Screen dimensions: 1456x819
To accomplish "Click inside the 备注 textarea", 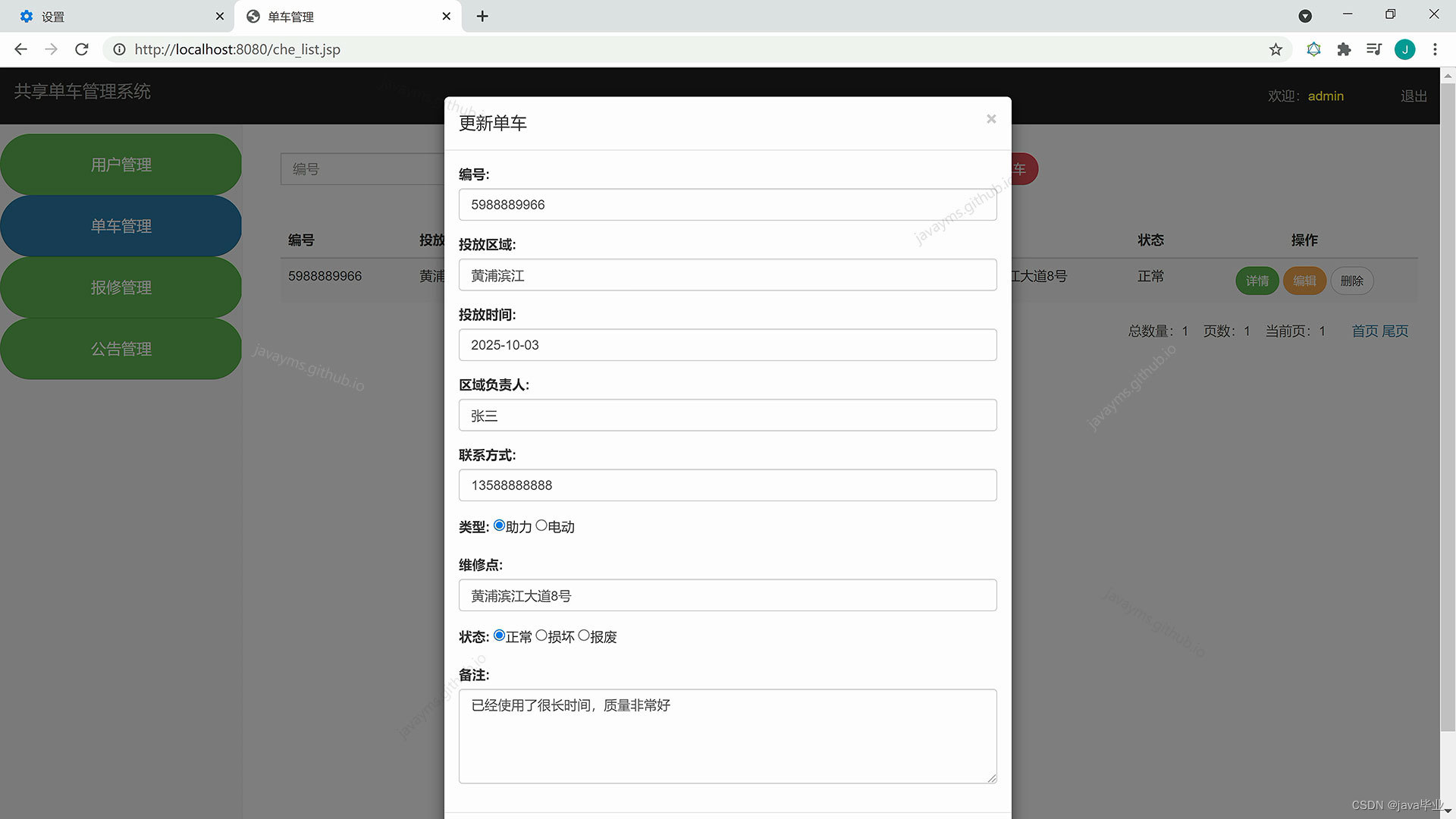I will point(727,736).
